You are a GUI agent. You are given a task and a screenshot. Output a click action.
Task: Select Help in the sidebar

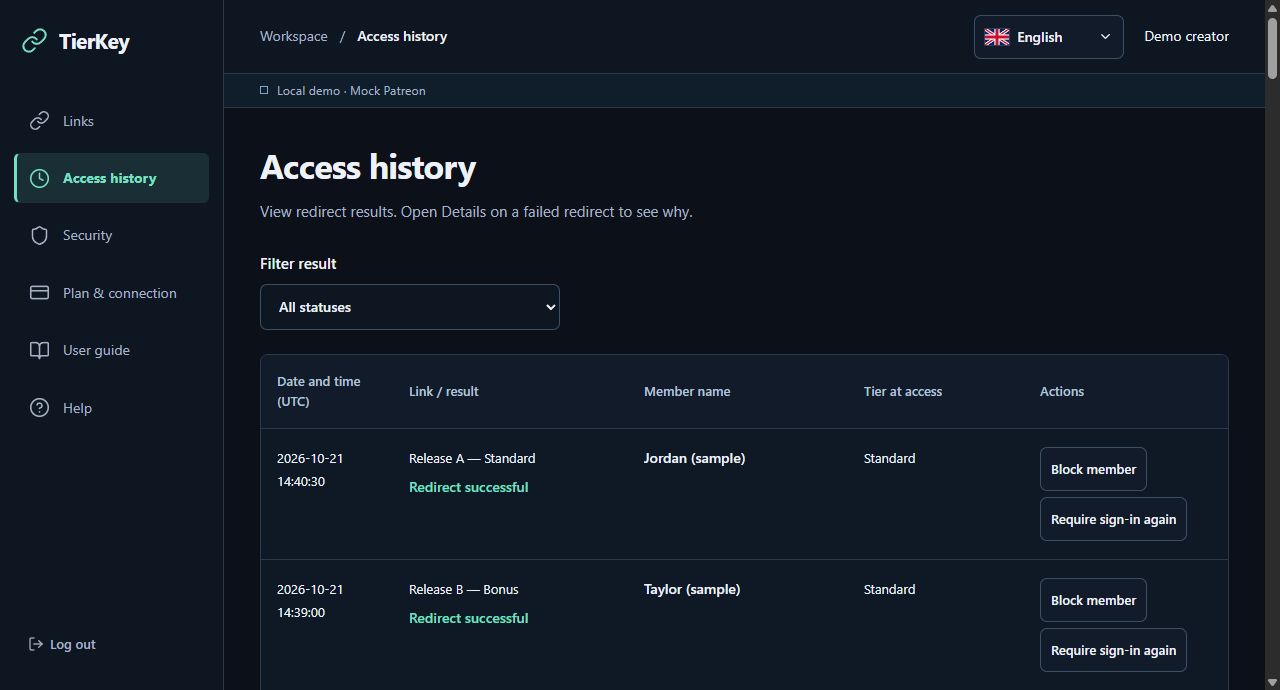112,408
